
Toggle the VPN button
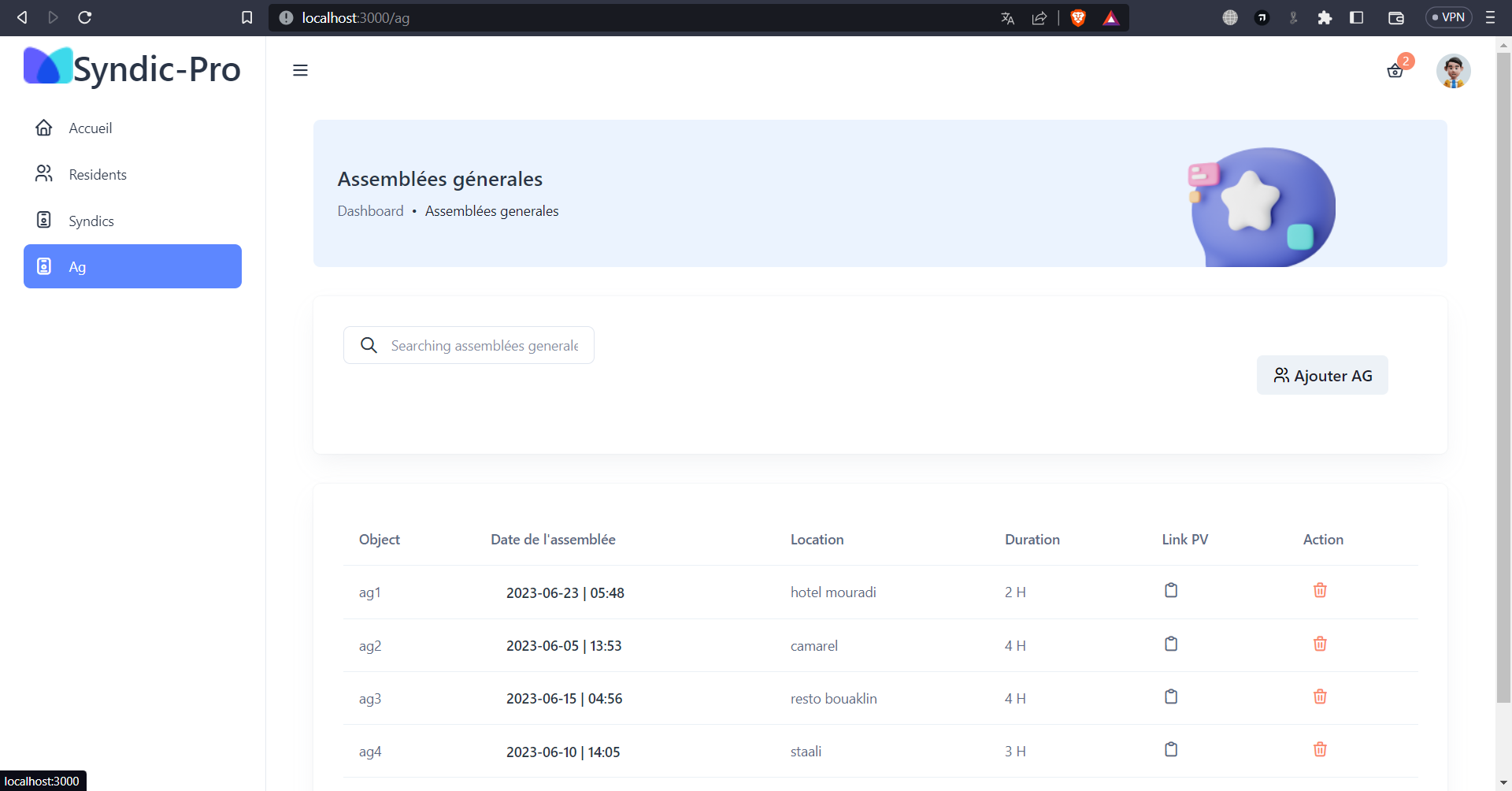coord(1448,18)
